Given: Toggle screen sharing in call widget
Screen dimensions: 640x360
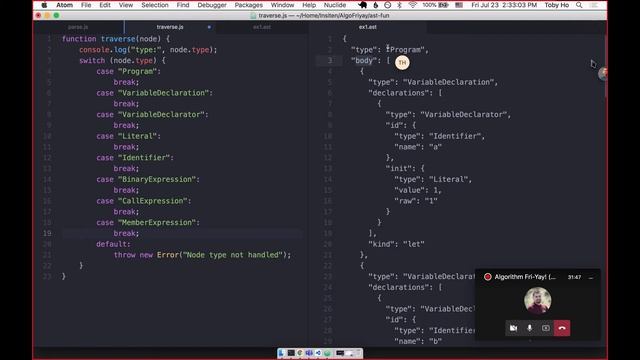Looking at the screenshot, I should pyautogui.click(x=546, y=328).
